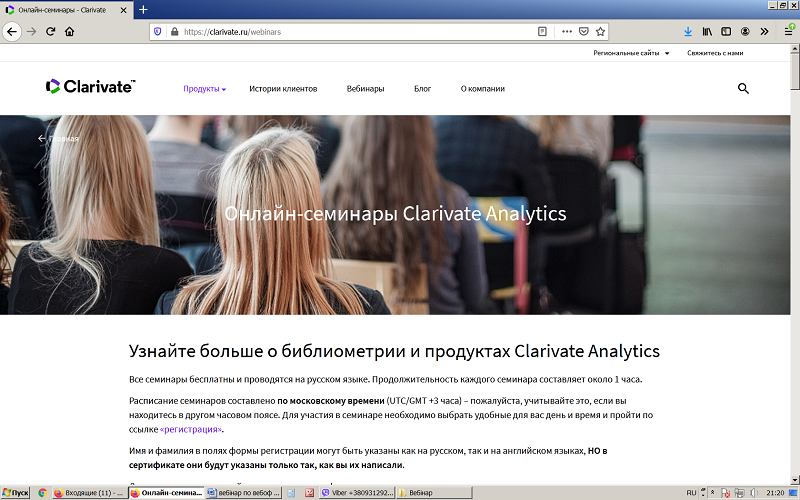Open the Firefox downloads panel

(x=688, y=31)
